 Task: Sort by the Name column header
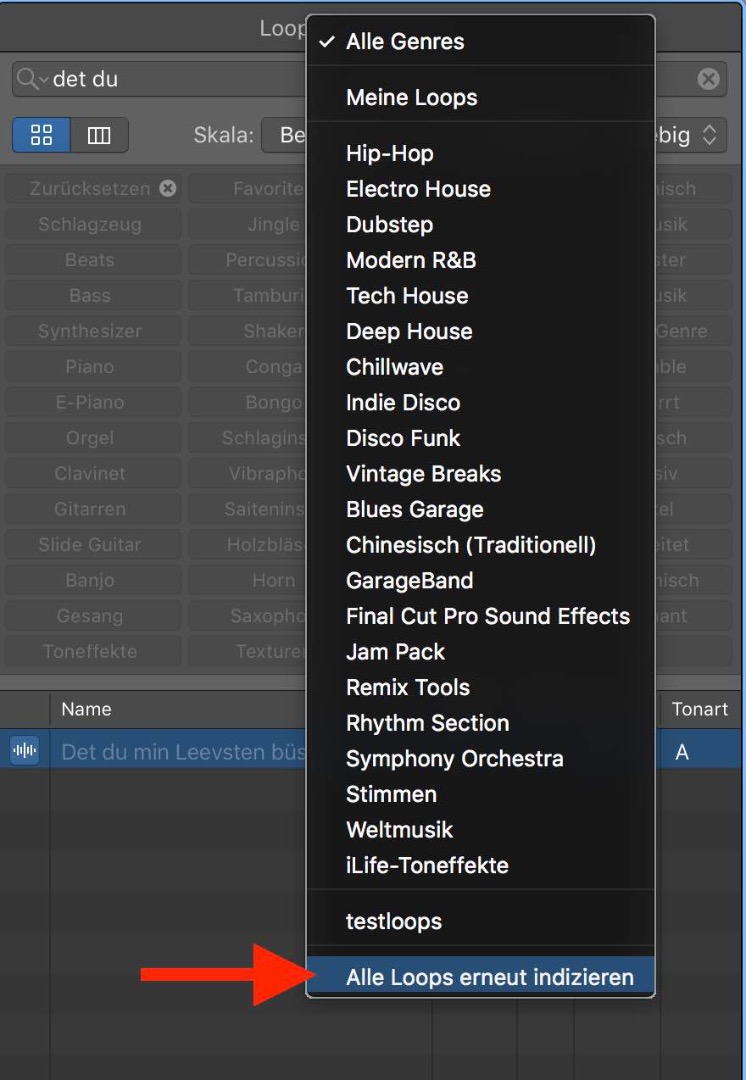pyautogui.click(x=86, y=709)
